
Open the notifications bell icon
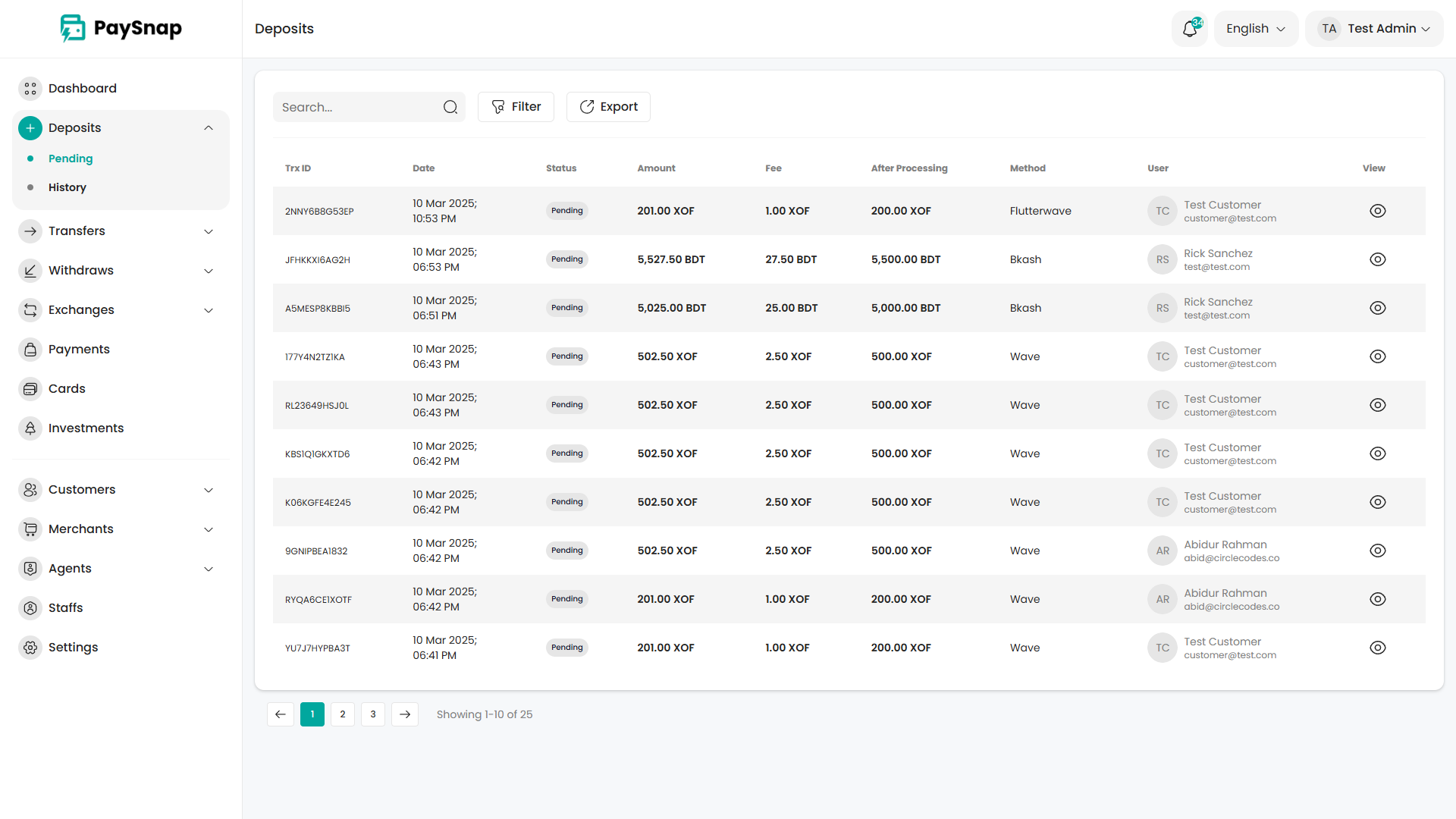tap(1189, 29)
